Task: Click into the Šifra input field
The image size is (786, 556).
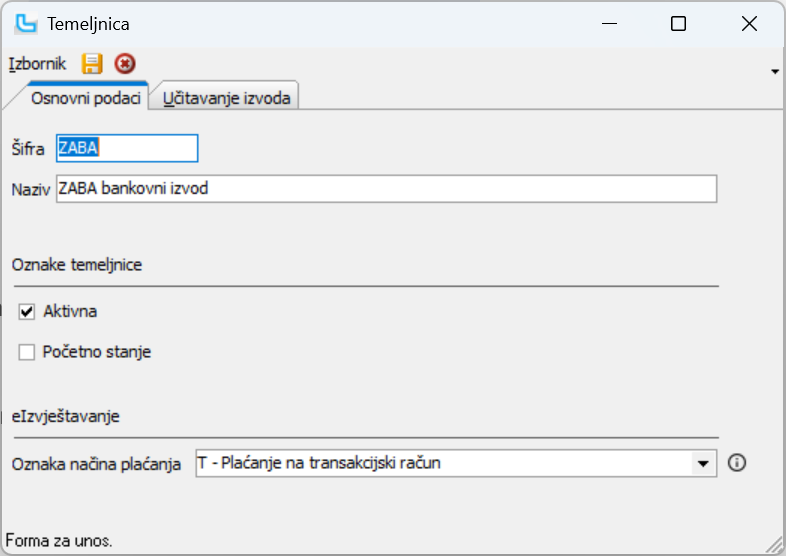Action: [127, 148]
